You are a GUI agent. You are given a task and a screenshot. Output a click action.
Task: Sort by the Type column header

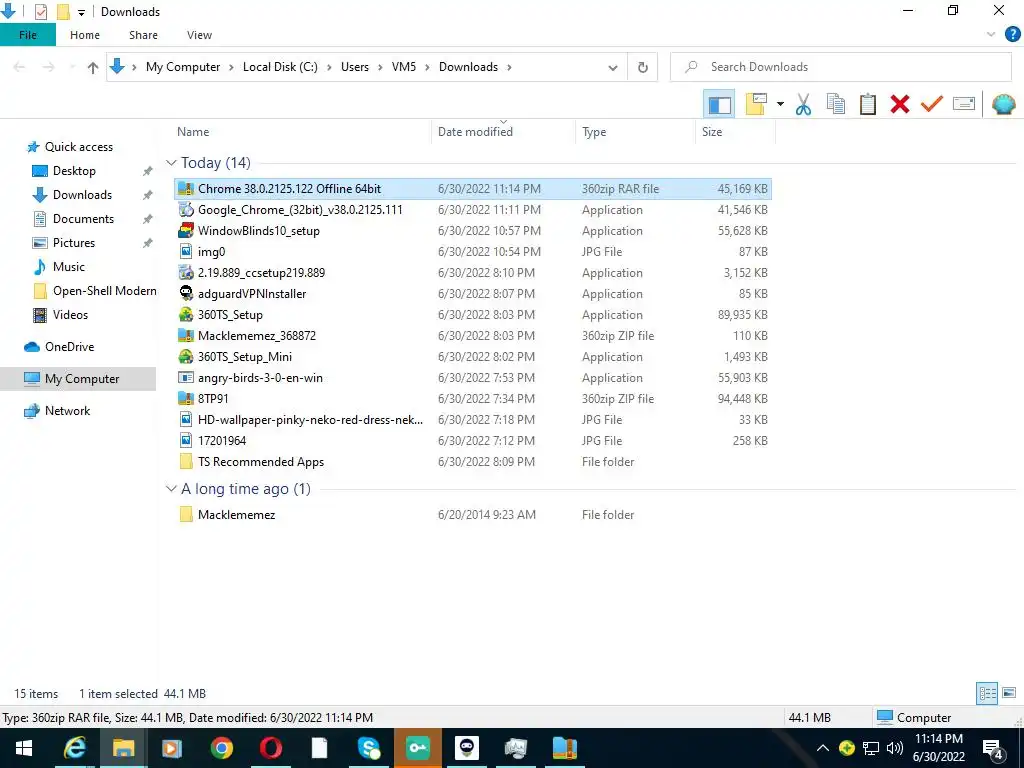(635, 132)
